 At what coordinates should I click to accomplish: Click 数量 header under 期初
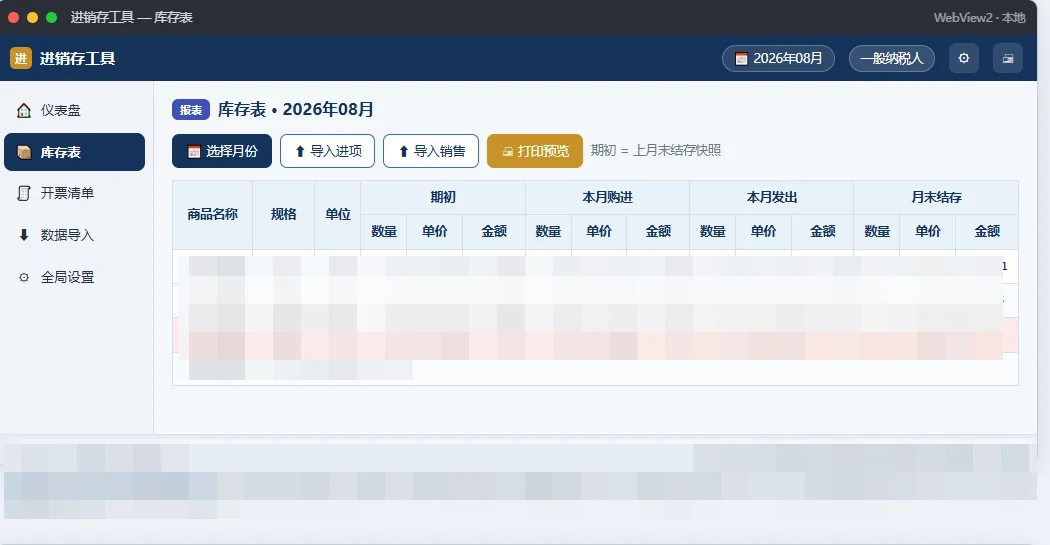pos(384,232)
